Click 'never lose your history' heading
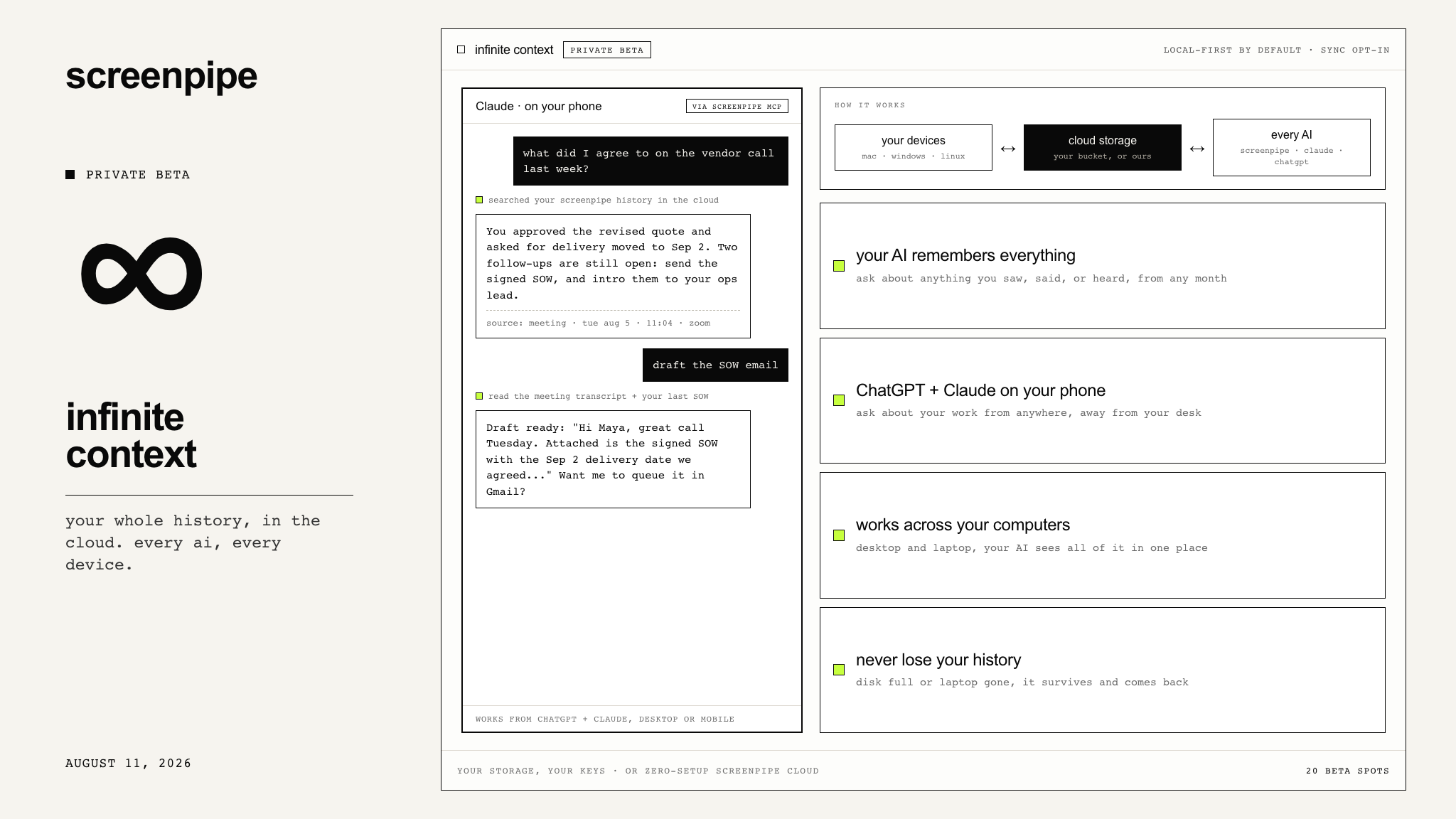 point(938,660)
